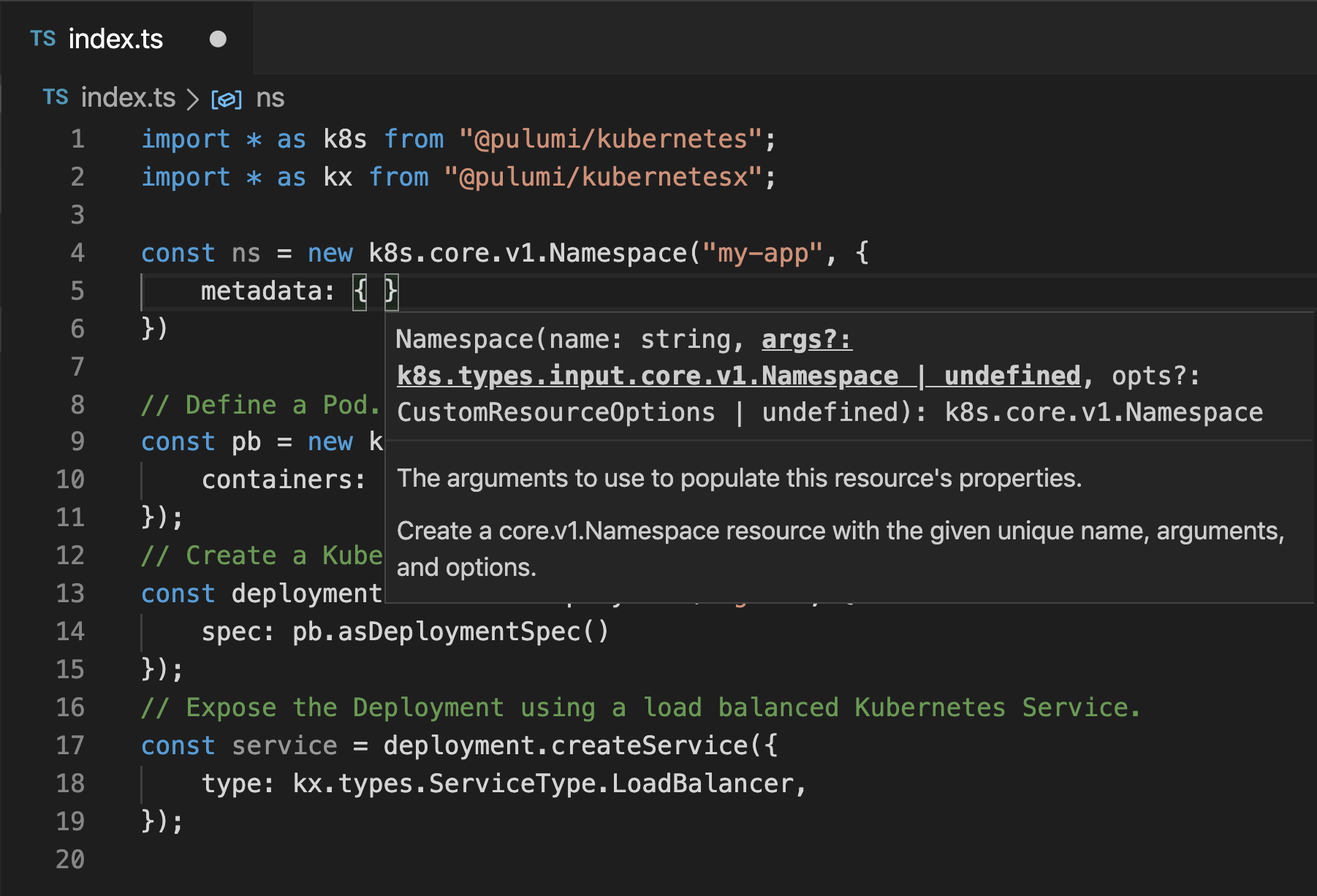The height and width of the screenshot is (896, 1317).
Task: Click the "@pulumi/kubernetesx" import string
Action: (602, 177)
